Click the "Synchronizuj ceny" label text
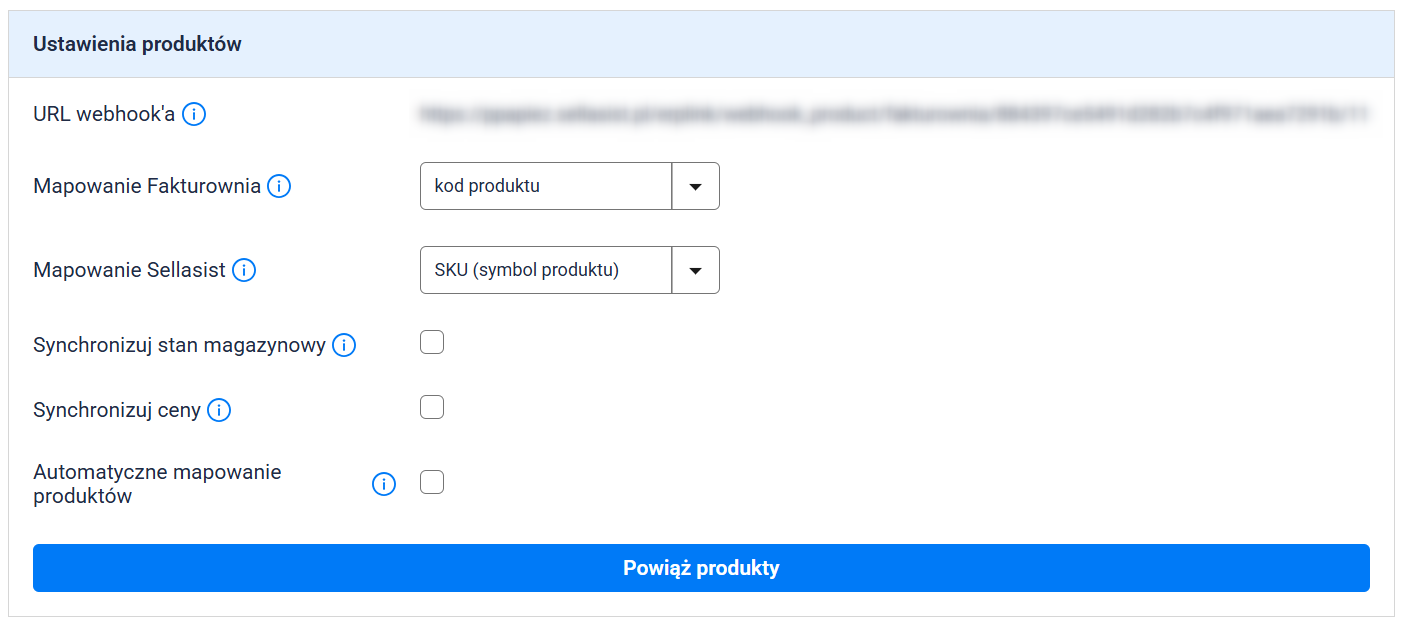The width and height of the screenshot is (1406, 628). pos(117,410)
